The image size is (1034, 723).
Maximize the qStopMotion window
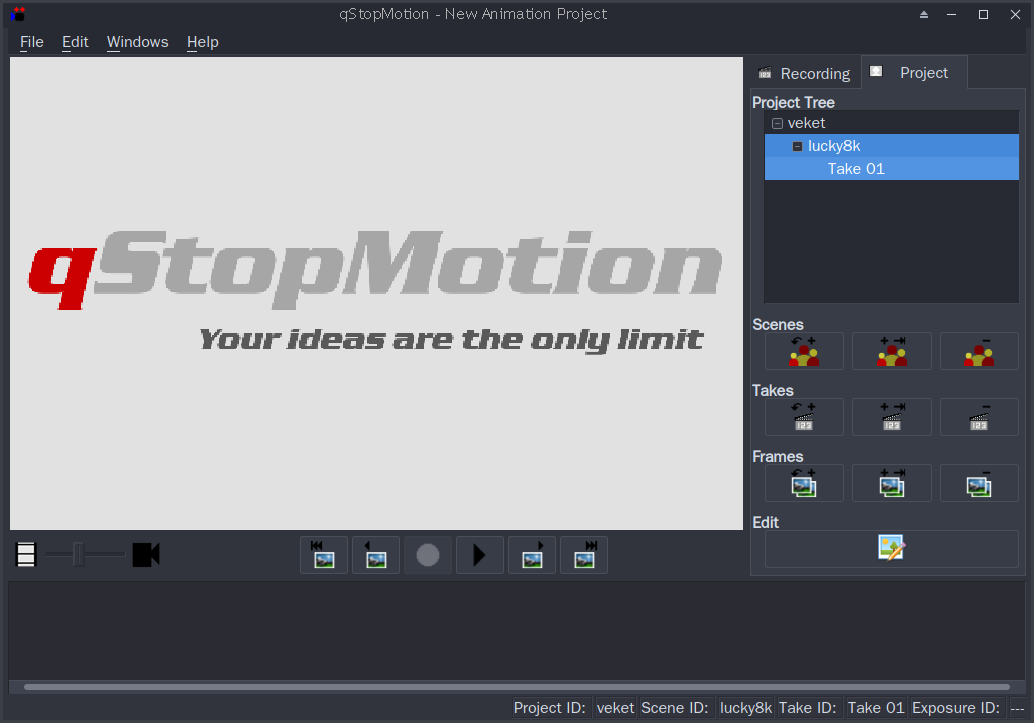point(983,15)
